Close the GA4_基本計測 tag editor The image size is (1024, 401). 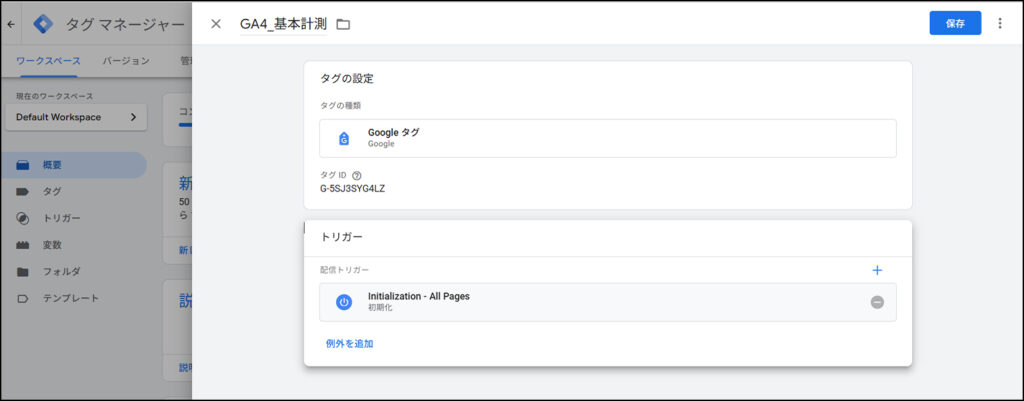tap(216, 24)
